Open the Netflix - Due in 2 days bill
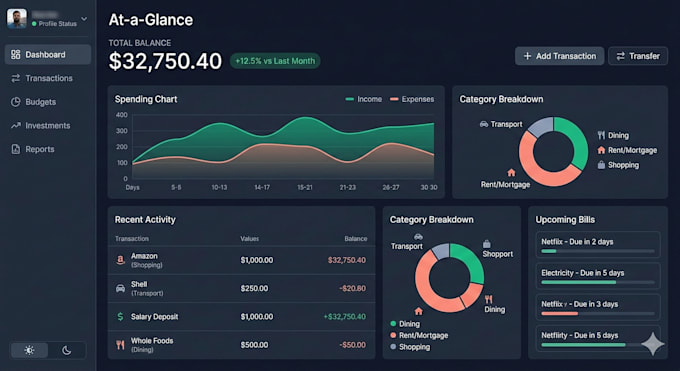Image resolution: width=680 pixels, height=371 pixels. [x=598, y=245]
